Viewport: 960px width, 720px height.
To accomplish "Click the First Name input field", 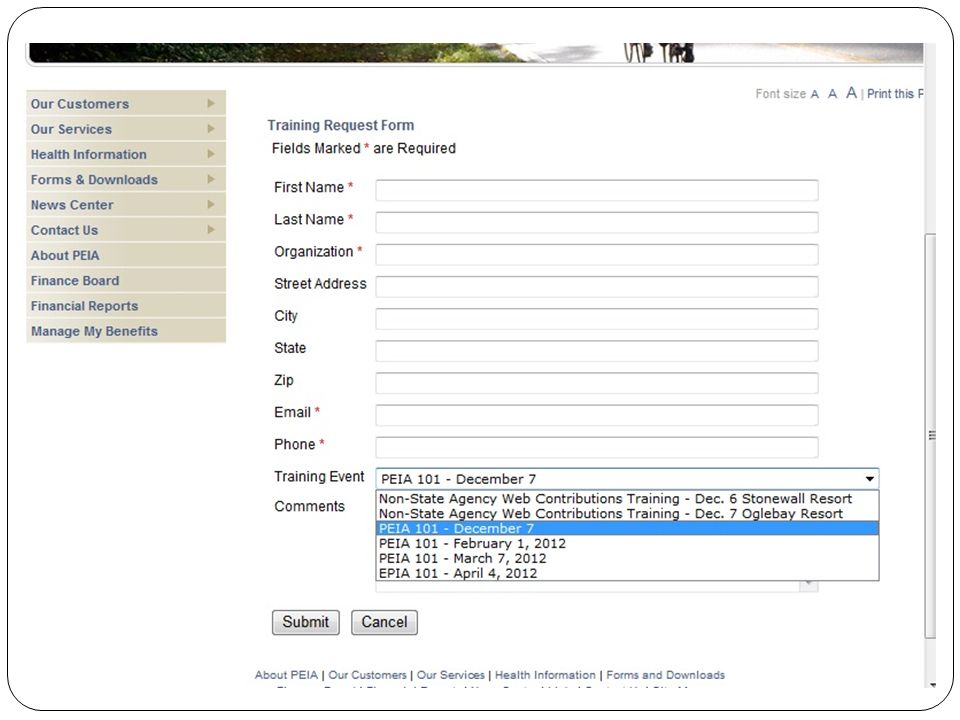I will tap(597, 190).
